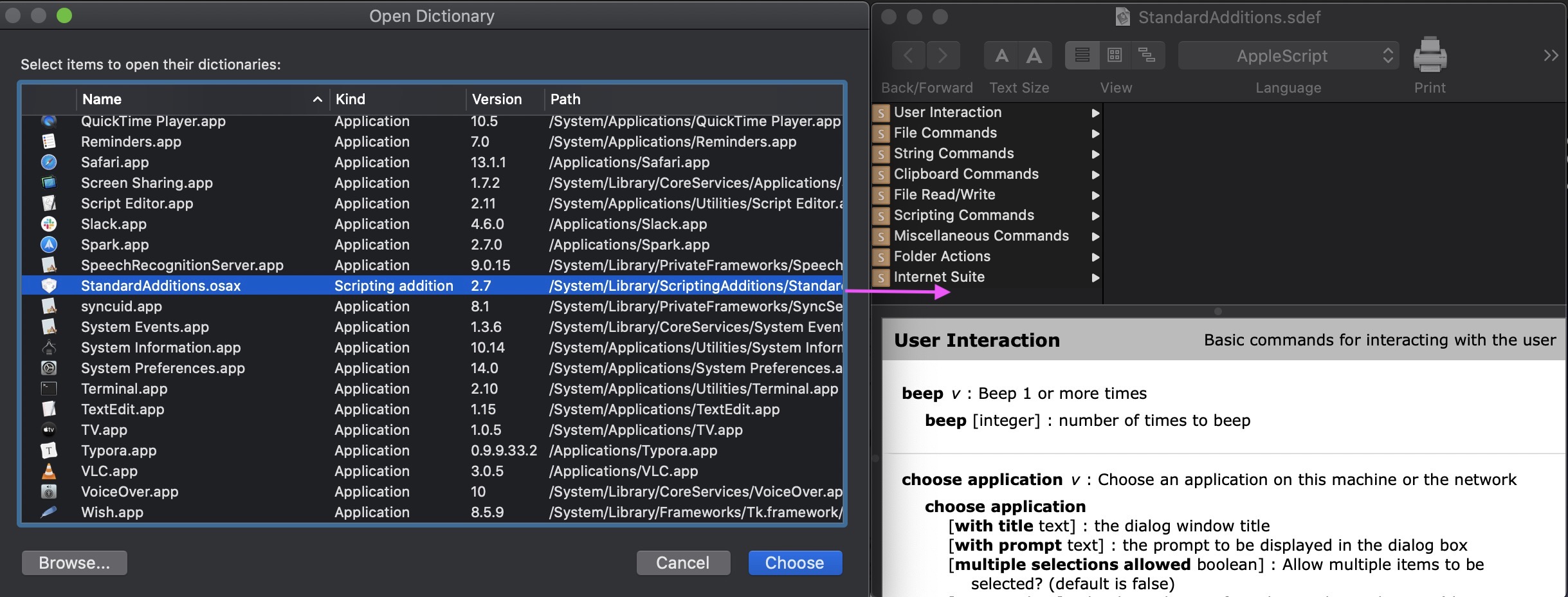Click the Spark.app icon
This screenshot has height=597, width=1568.
point(49,244)
